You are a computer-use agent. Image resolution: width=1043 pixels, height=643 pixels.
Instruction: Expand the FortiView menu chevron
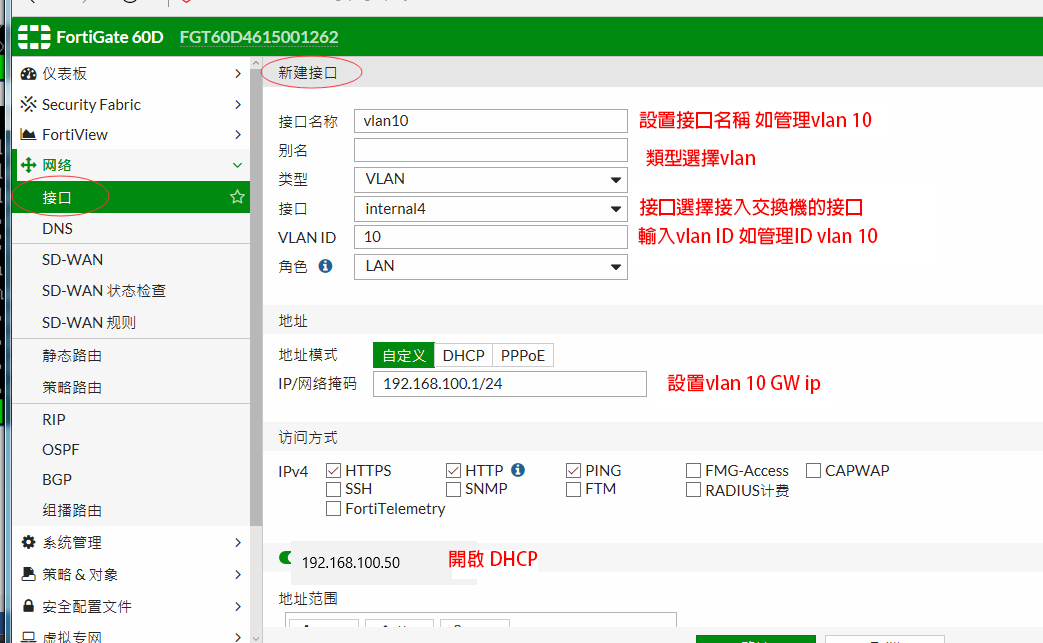(237, 134)
